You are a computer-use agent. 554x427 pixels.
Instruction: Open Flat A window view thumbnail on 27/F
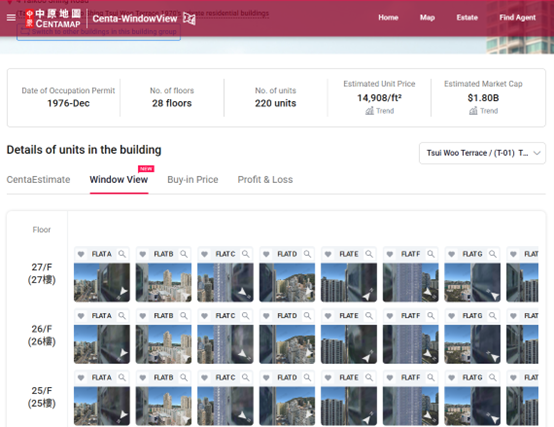point(102,283)
